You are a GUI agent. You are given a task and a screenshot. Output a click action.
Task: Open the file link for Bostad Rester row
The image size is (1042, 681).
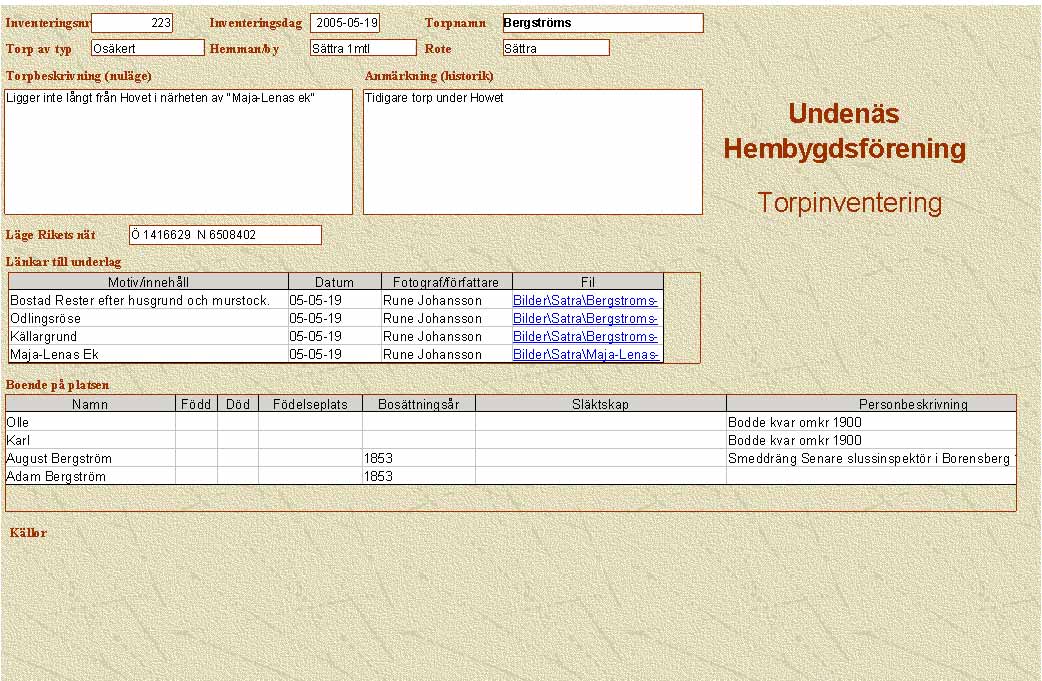click(x=586, y=300)
